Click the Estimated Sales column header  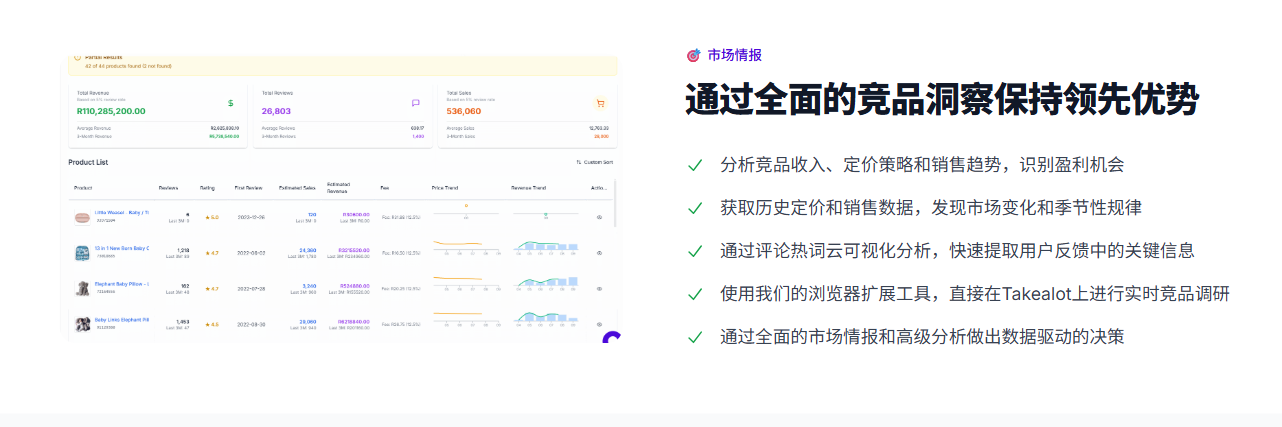297,188
